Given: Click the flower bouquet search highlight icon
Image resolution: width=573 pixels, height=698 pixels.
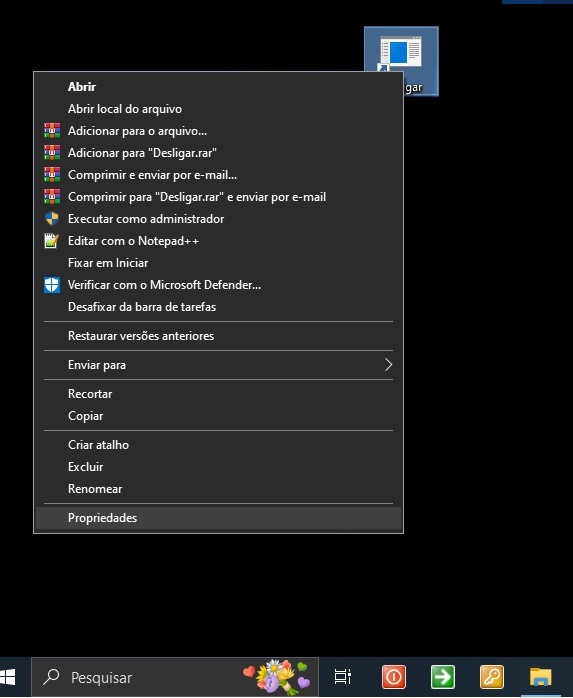Looking at the screenshot, I should coord(276,677).
